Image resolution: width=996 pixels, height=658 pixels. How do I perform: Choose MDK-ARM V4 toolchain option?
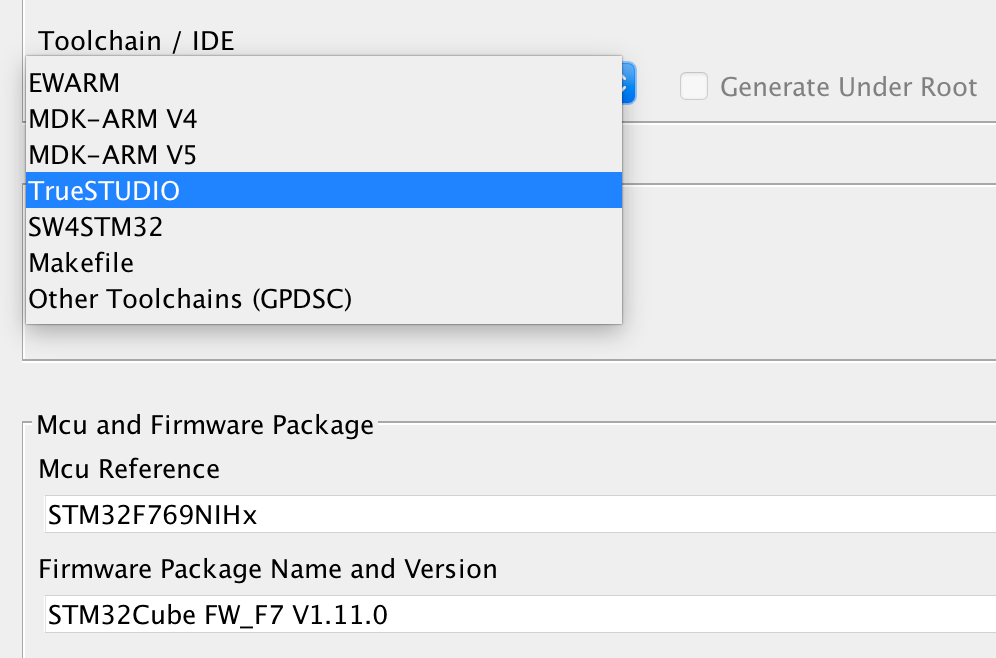pyautogui.click(x=324, y=119)
